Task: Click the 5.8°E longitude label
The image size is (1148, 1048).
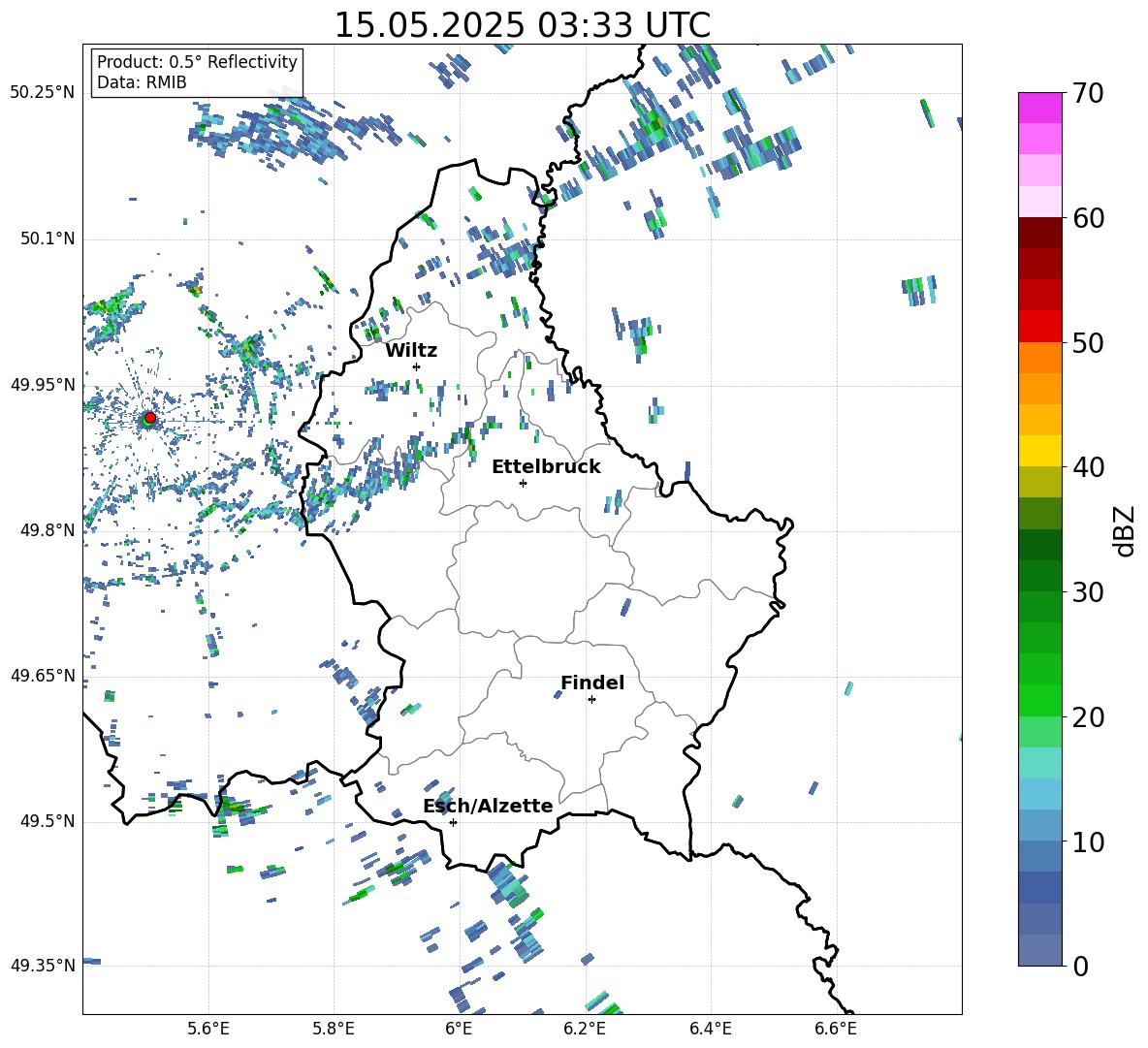Action: coord(334,1029)
